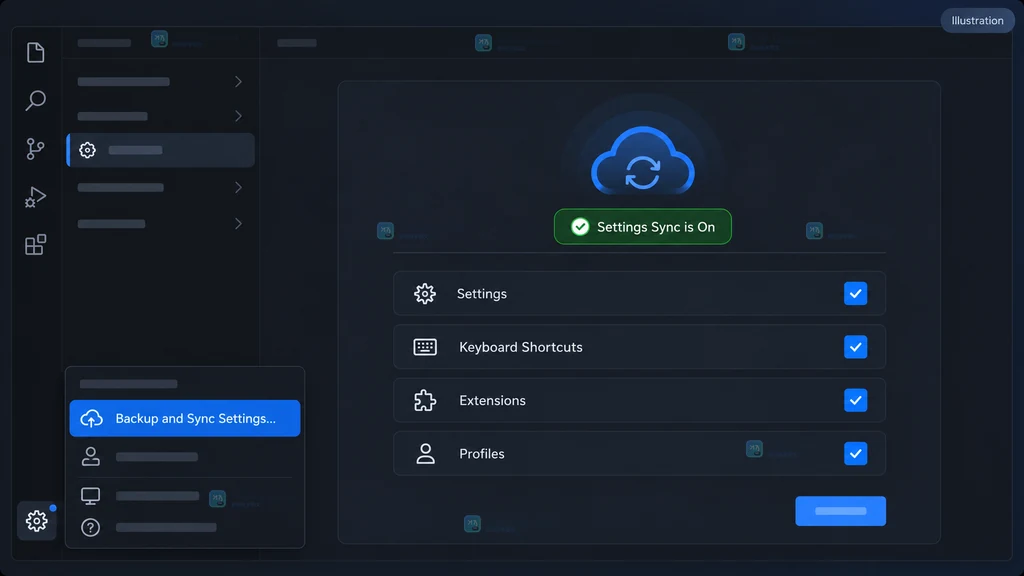Click the cloud sync illustration icon
The width and height of the screenshot is (1024, 576).
(643, 161)
